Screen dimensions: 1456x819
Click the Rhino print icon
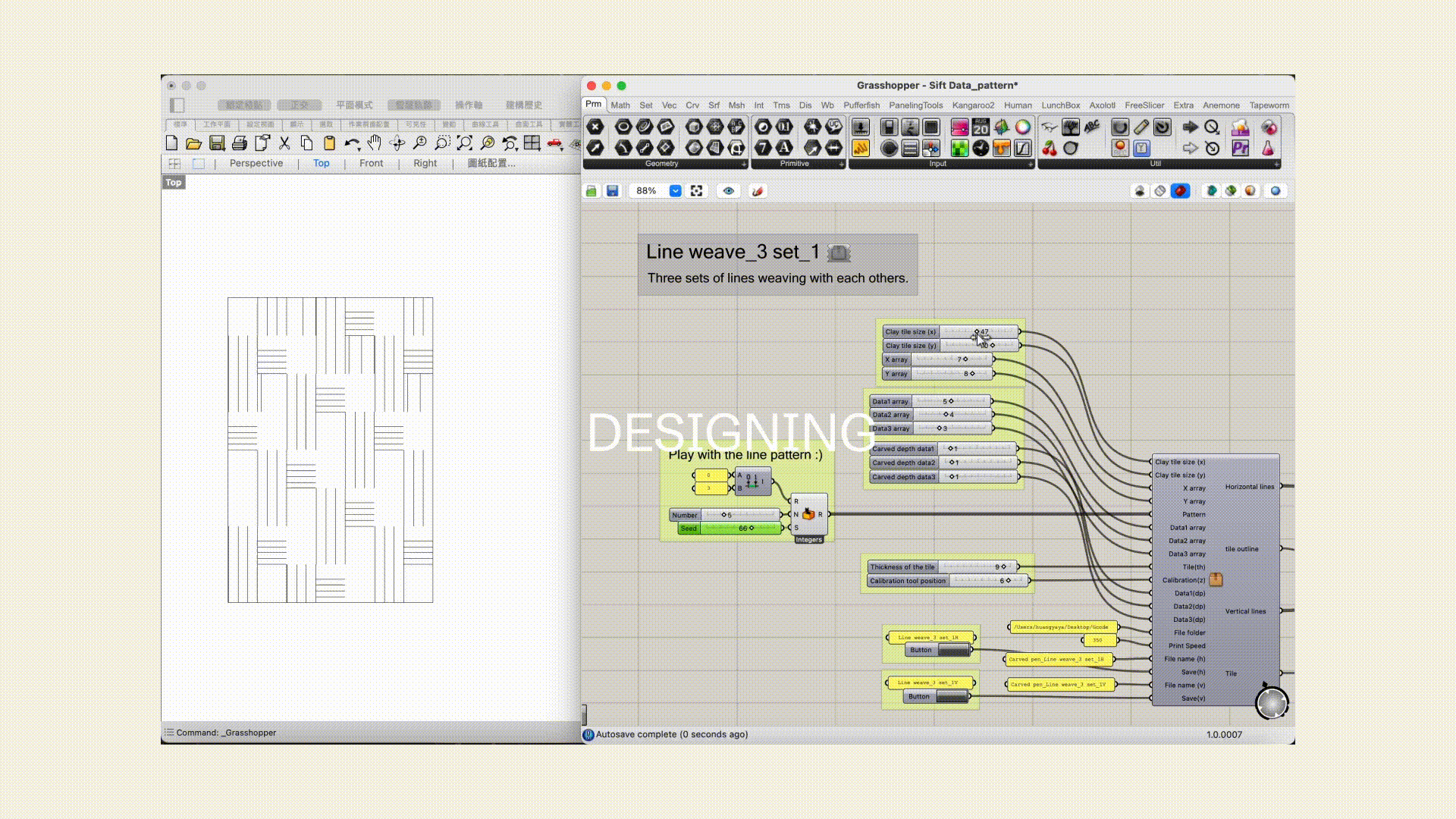(240, 143)
